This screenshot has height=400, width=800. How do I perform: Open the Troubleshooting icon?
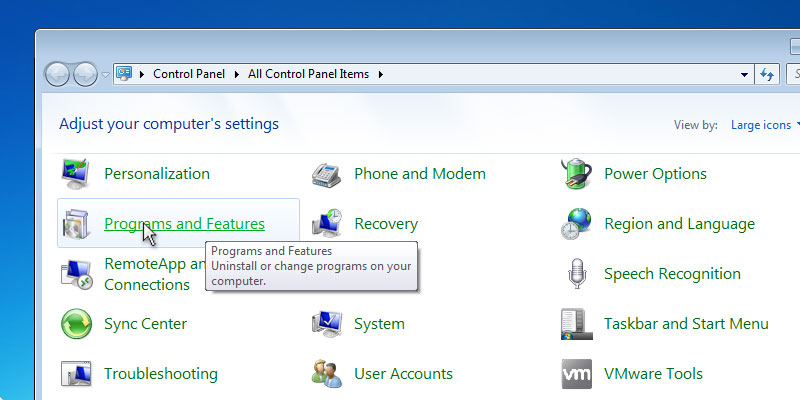click(76, 374)
